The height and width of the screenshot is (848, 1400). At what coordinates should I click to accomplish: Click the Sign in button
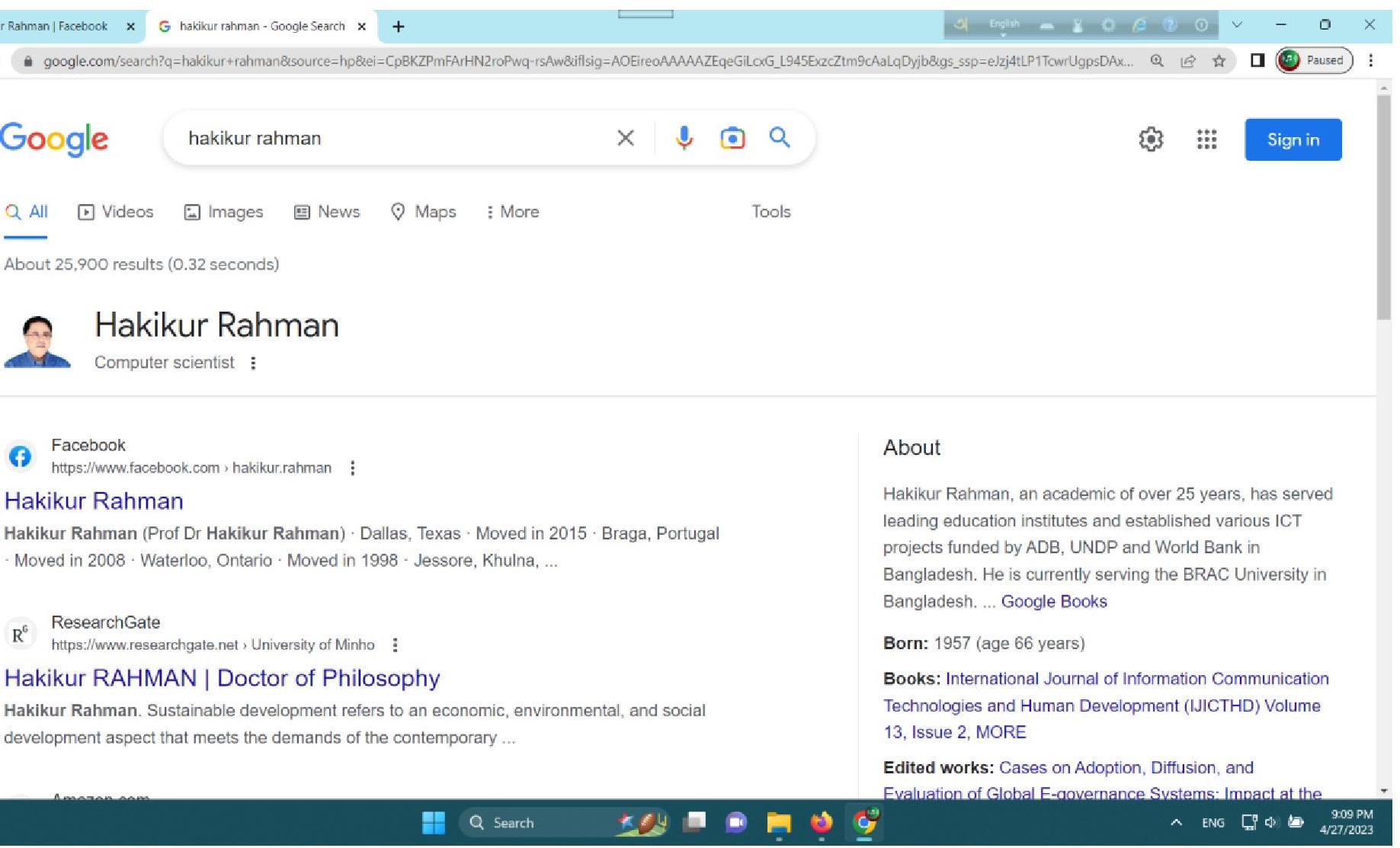pyautogui.click(x=1293, y=139)
